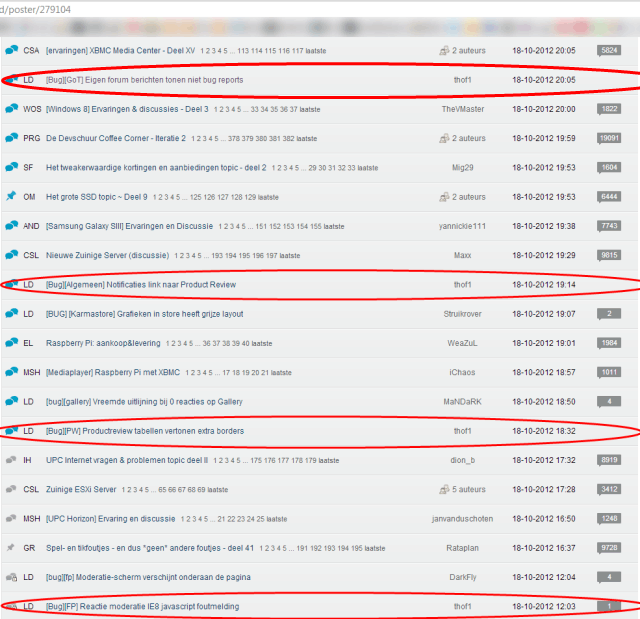Click the chat bubble icon beside CSA
Viewport: 640px width, 619px height.
pyautogui.click(x=11, y=50)
